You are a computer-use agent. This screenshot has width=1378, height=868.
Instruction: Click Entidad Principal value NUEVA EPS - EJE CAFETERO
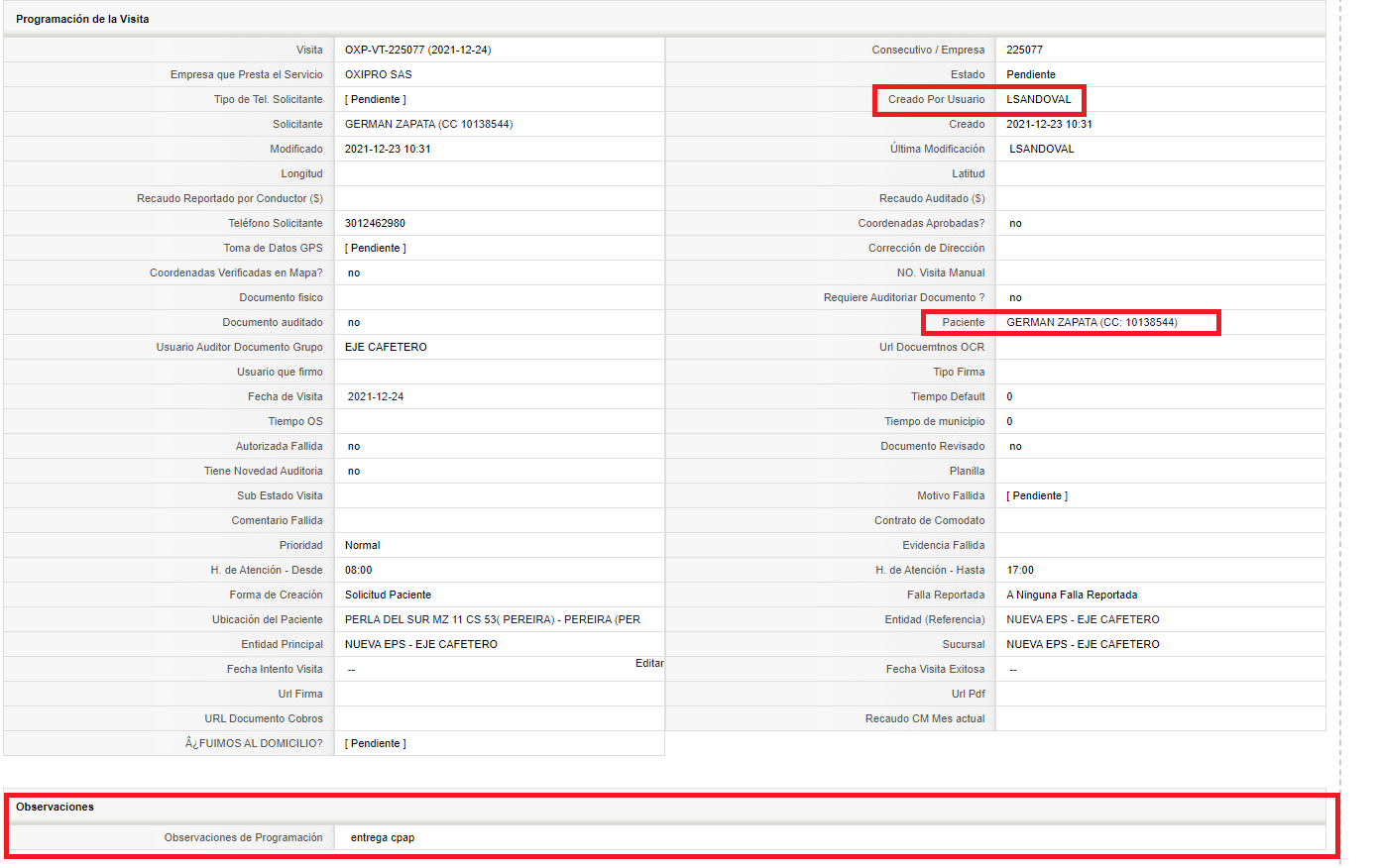421,644
